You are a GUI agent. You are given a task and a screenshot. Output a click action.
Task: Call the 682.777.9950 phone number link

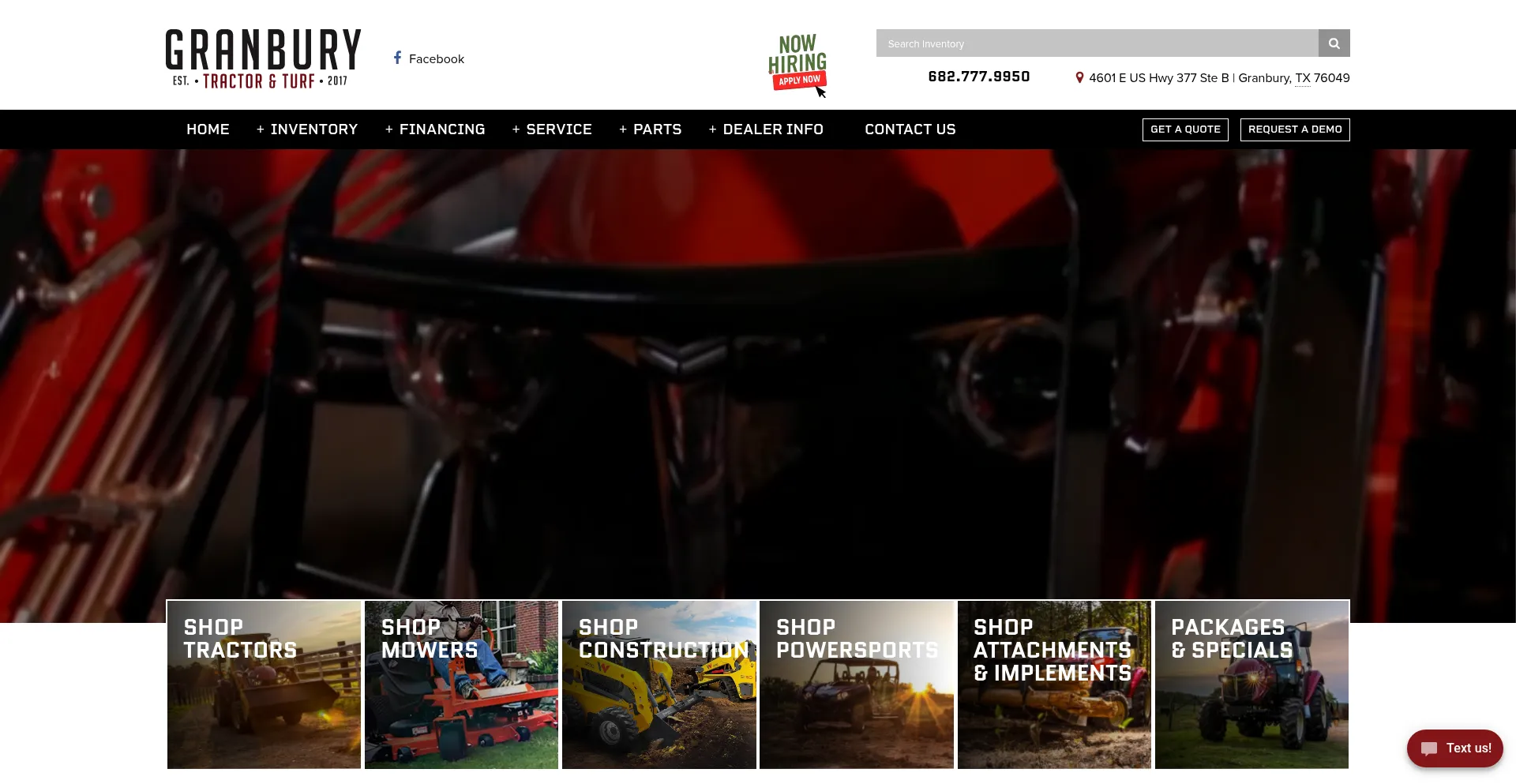979,77
